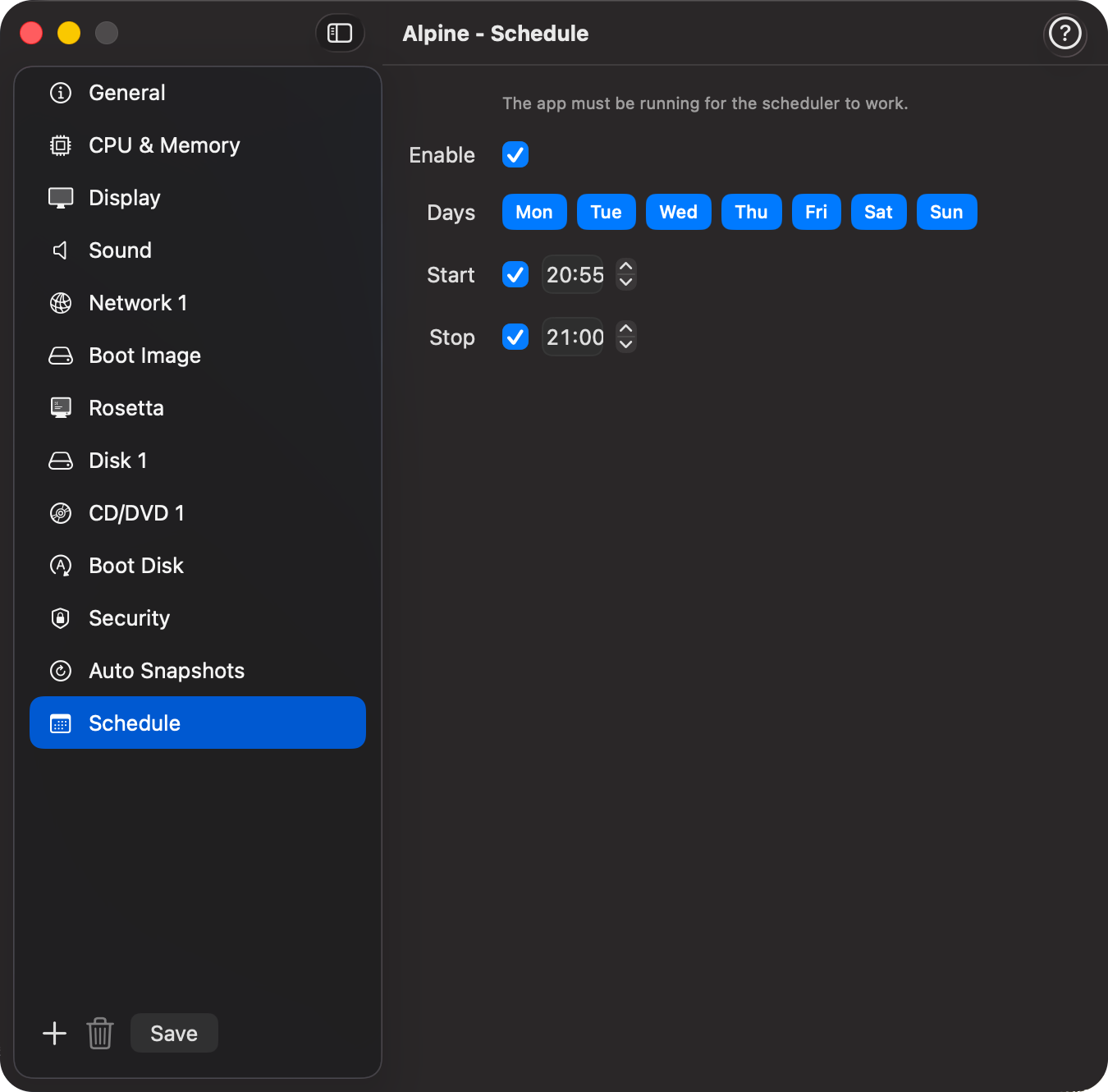Open the help question mark button

[1065, 34]
